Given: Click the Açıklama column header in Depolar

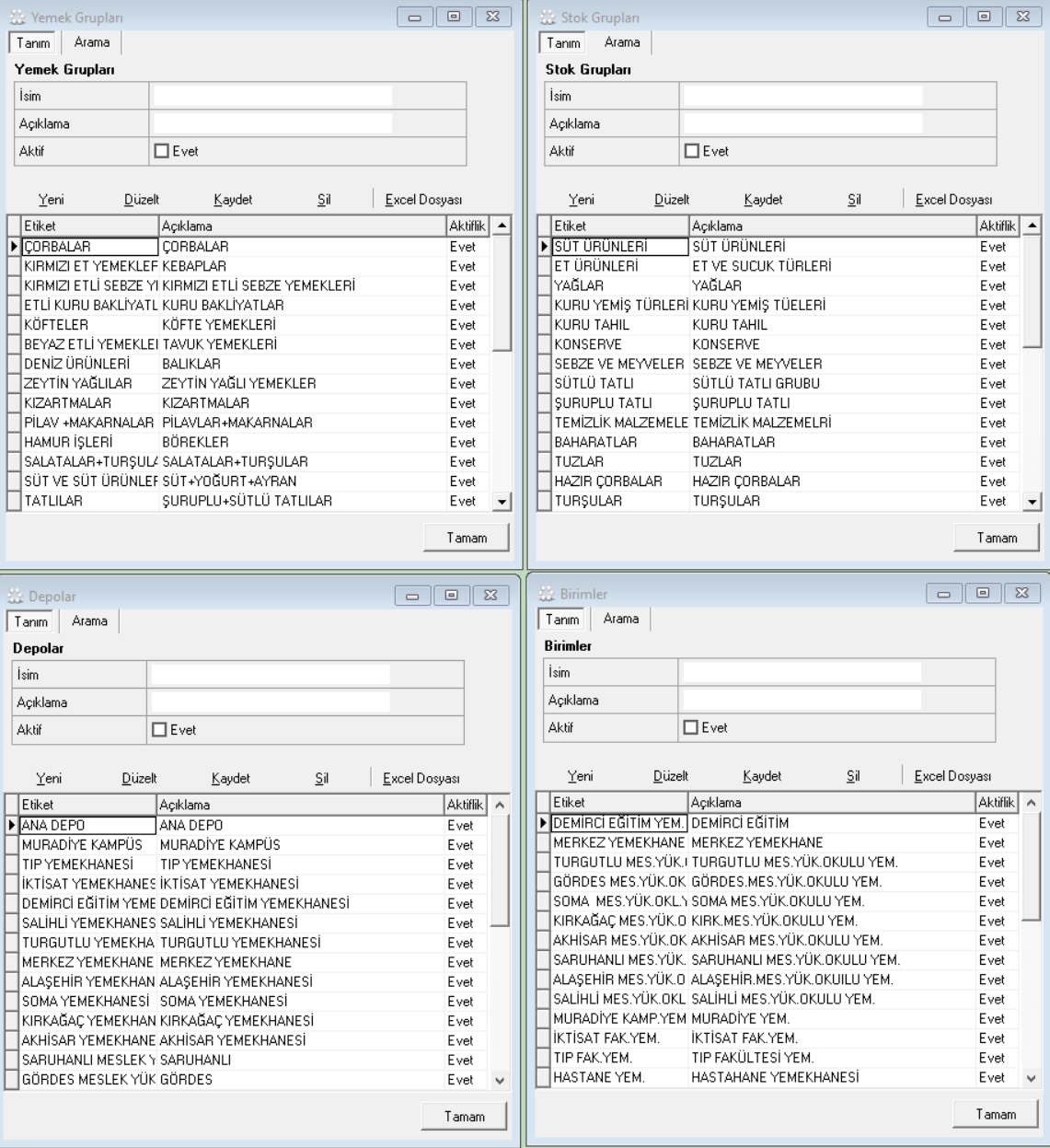Looking at the screenshot, I should (301, 805).
